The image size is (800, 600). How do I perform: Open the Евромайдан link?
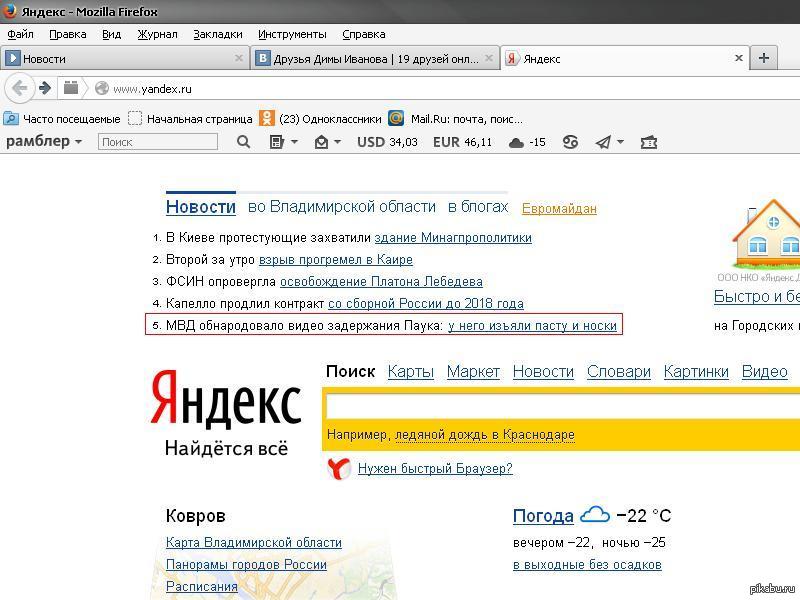(x=559, y=208)
